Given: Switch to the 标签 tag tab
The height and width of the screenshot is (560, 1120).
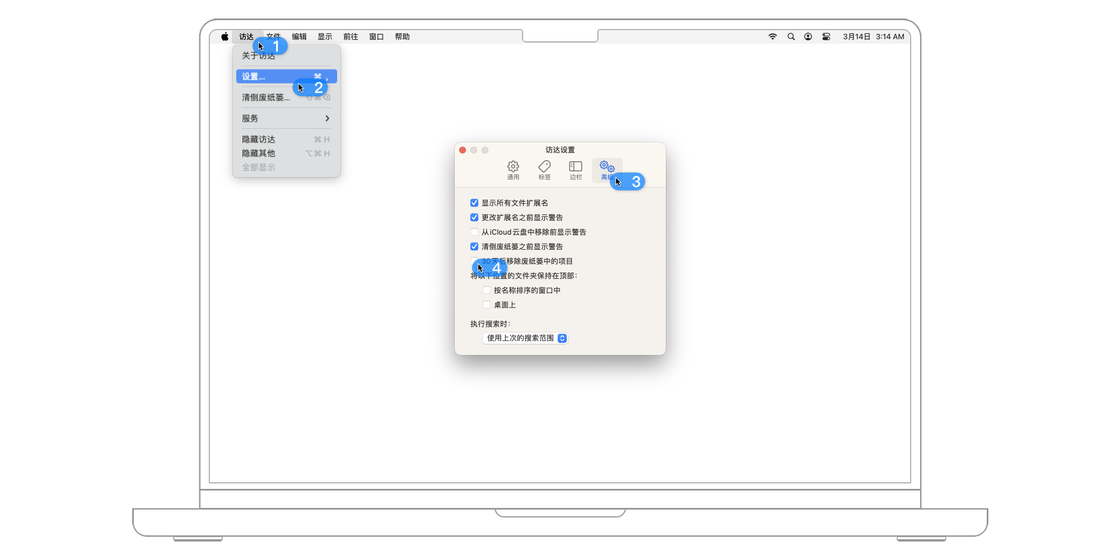Looking at the screenshot, I should click(x=544, y=170).
